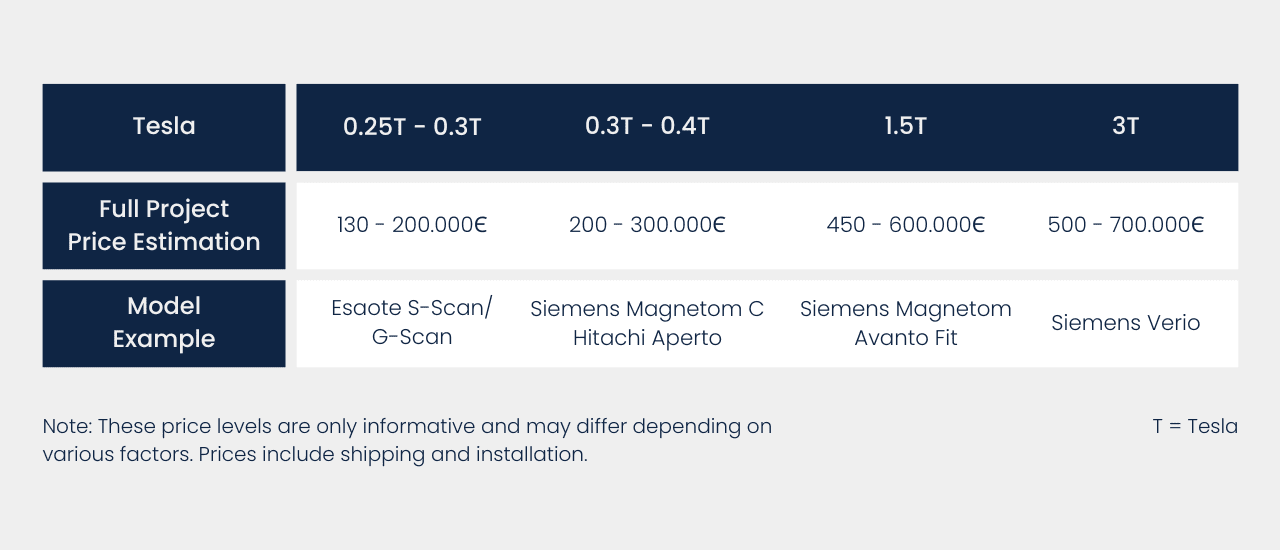The width and height of the screenshot is (1280, 550).
Task: Click the 1.5T column header
Action: point(905,127)
